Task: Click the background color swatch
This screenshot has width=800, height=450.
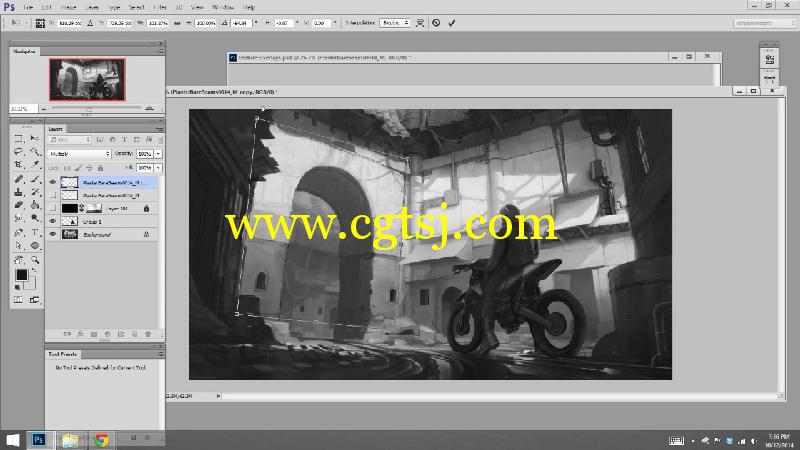Action: 31,284
